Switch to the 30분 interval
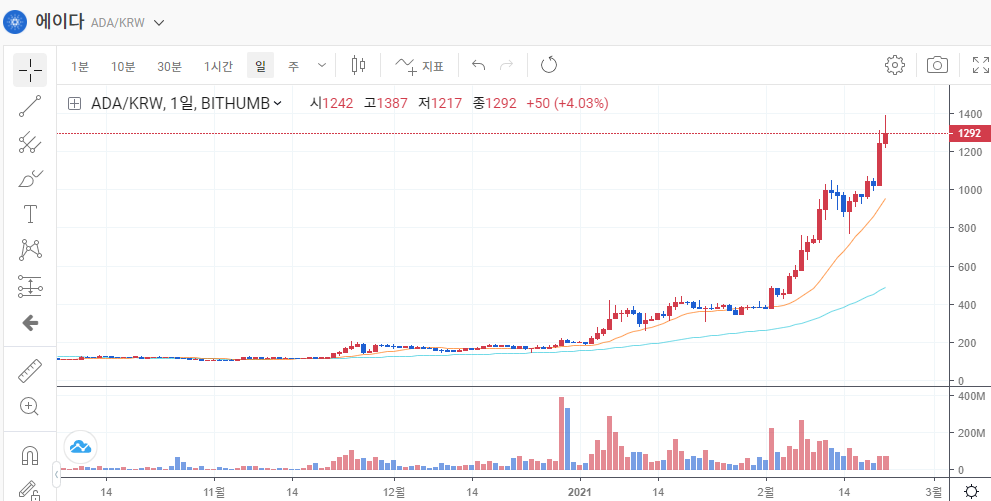This screenshot has width=991, height=501. 169,66
